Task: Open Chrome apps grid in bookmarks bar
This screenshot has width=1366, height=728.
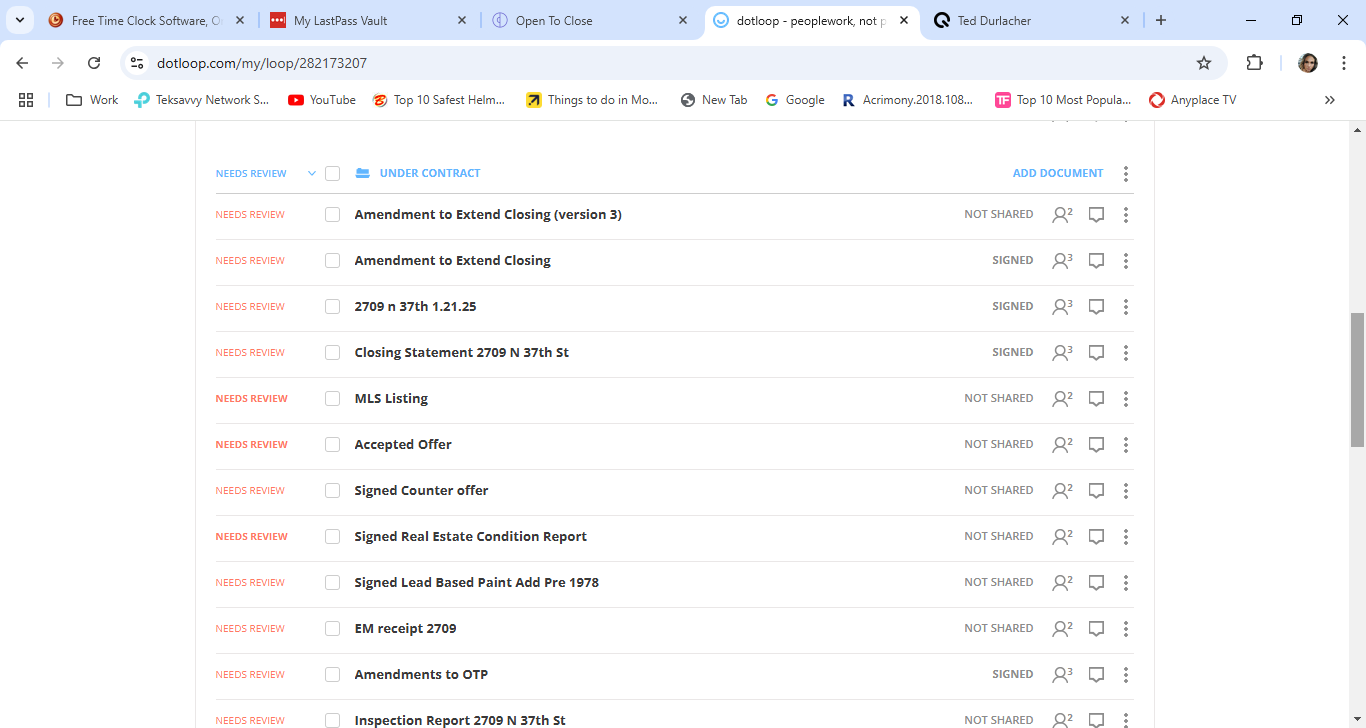Action: (x=26, y=100)
